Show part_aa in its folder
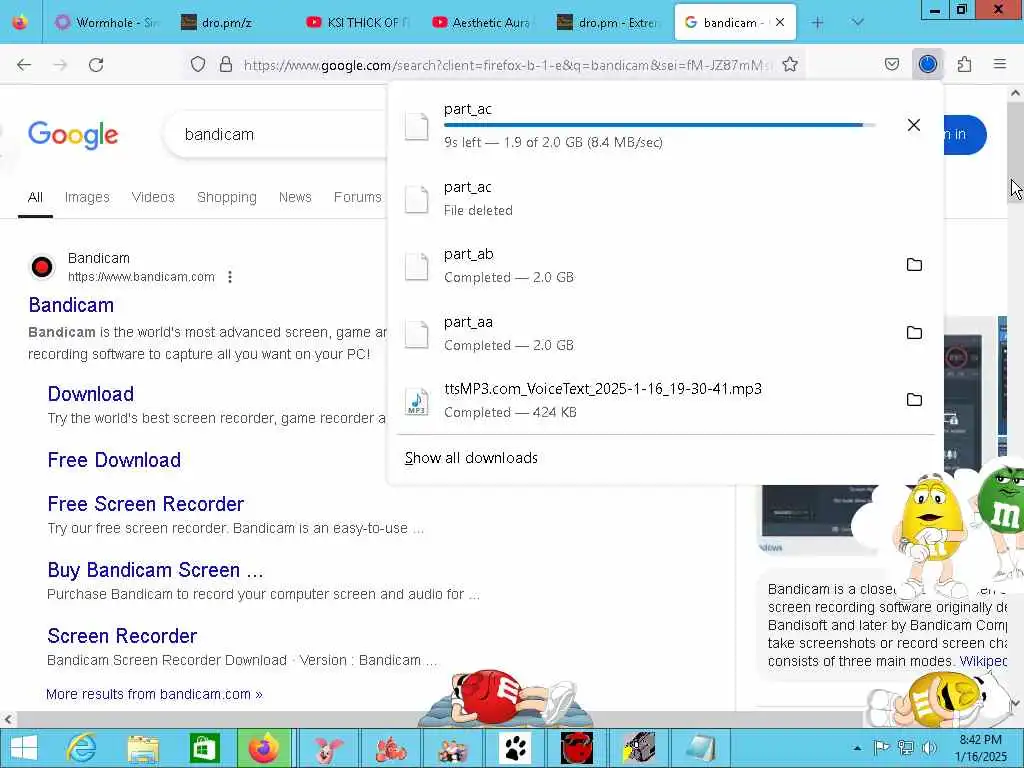This screenshot has height=768, width=1024. click(x=914, y=332)
